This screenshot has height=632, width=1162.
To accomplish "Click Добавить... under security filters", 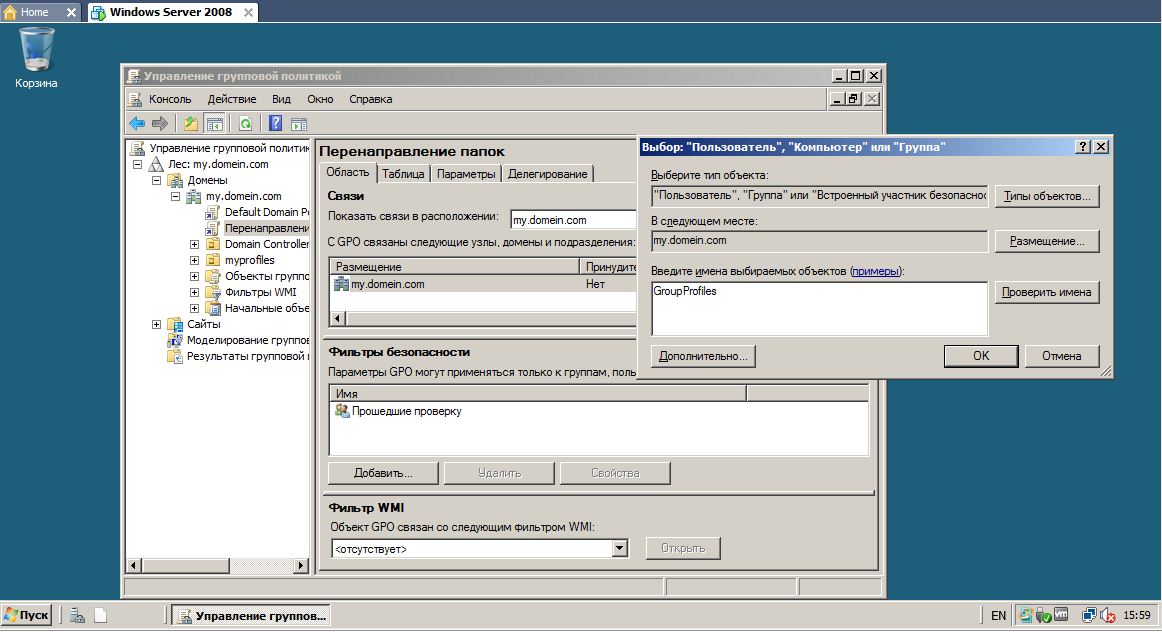I will click(383, 473).
